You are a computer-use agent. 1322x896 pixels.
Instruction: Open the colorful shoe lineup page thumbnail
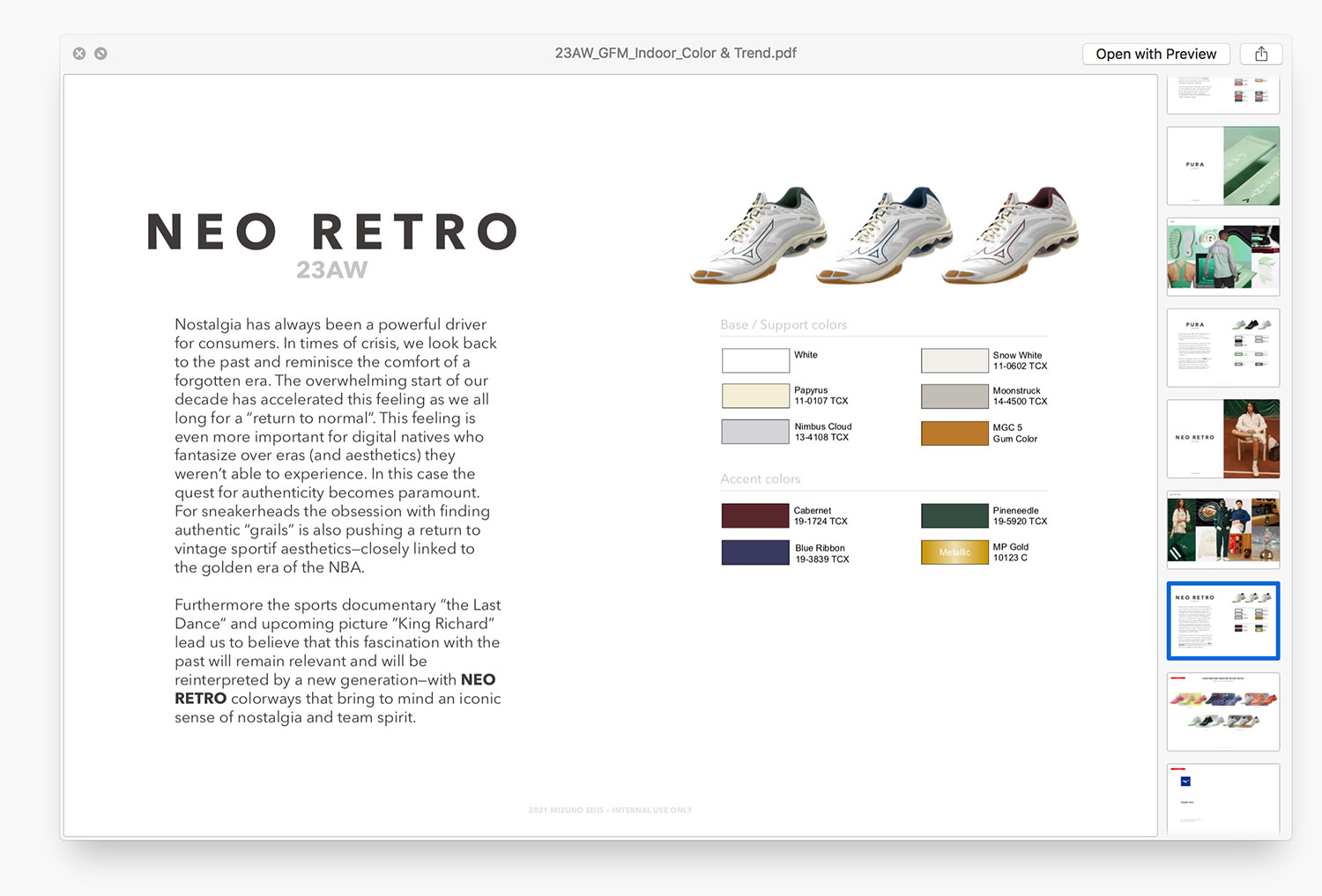point(1222,712)
